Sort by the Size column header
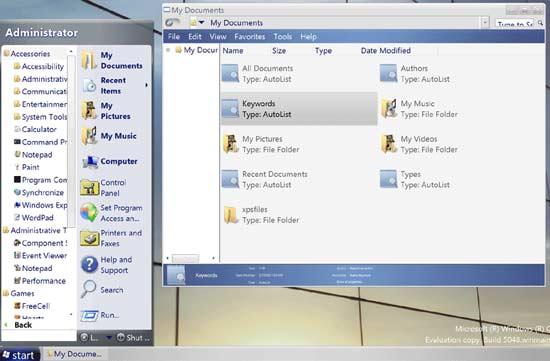Viewport: 550px width, 361px height. click(279, 51)
